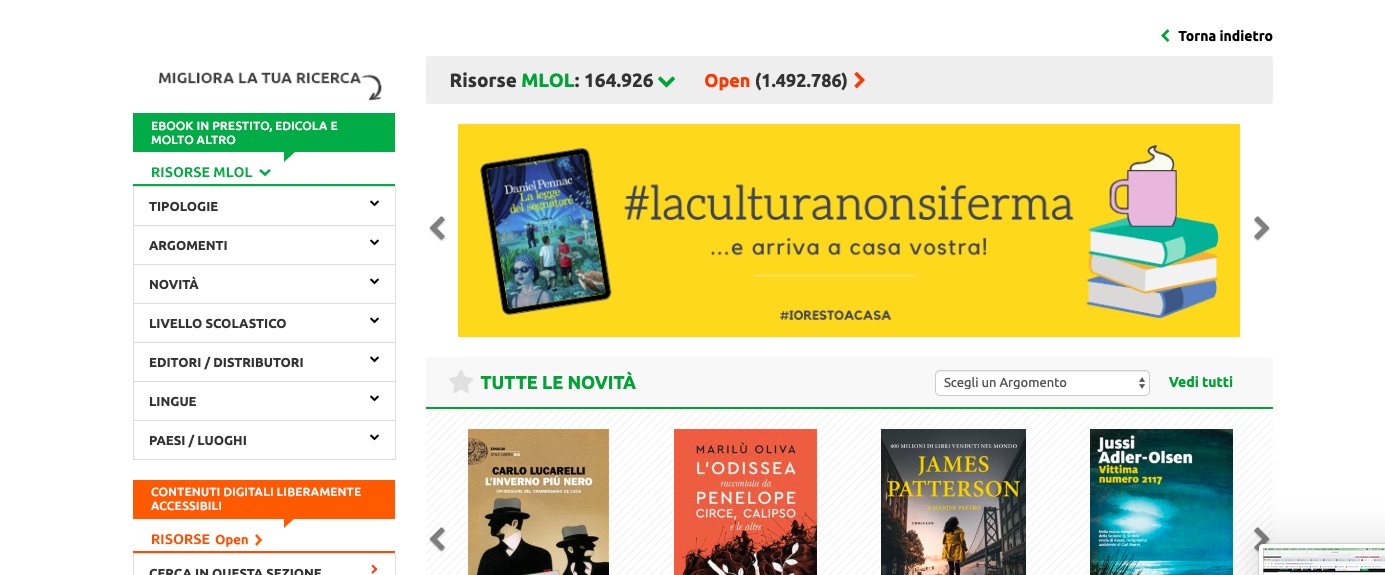Show previous banner slide arrow
Image resolution: width=1385 pixels, height=575 pixels.
point(437,229)
